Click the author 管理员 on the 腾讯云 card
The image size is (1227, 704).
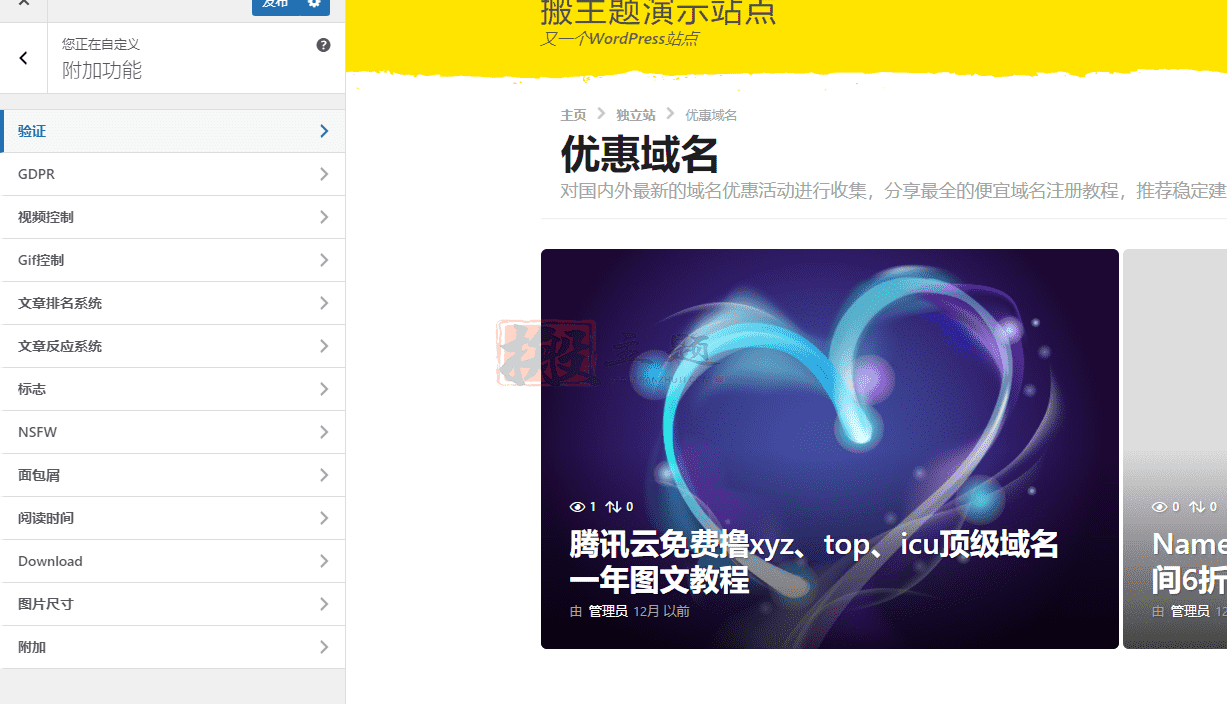click(x=608, y=611)
